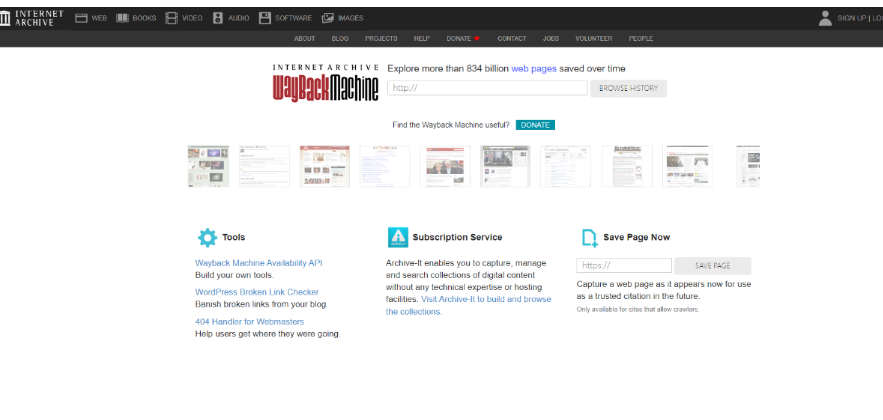The height and width of the screenshot is (420, 883).
Task: Open the Blog menu item
Action: pyautogui.click(x=340, y=38)
